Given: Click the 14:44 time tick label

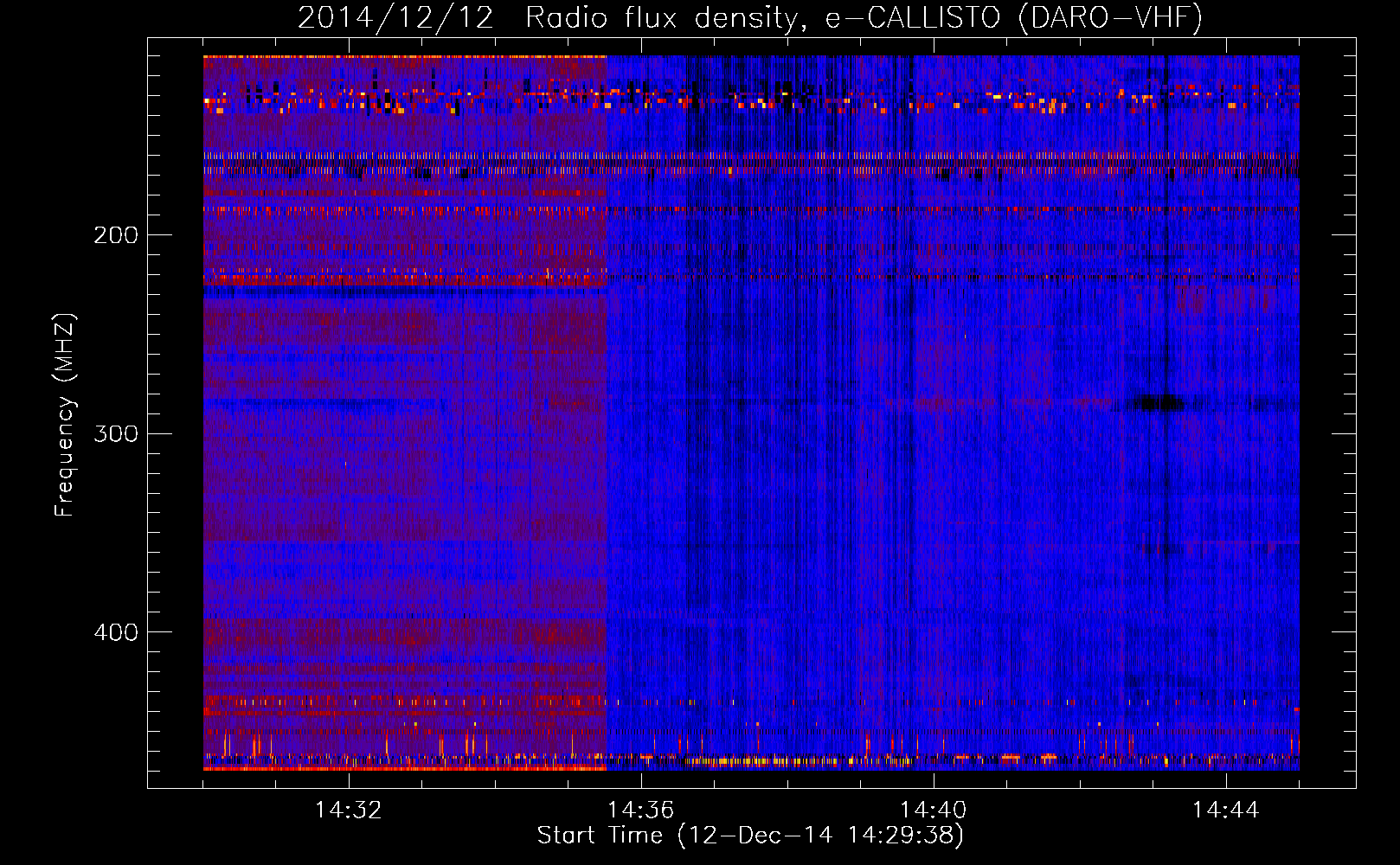Looking at the screenshot, I should (x=1225, y=811).
